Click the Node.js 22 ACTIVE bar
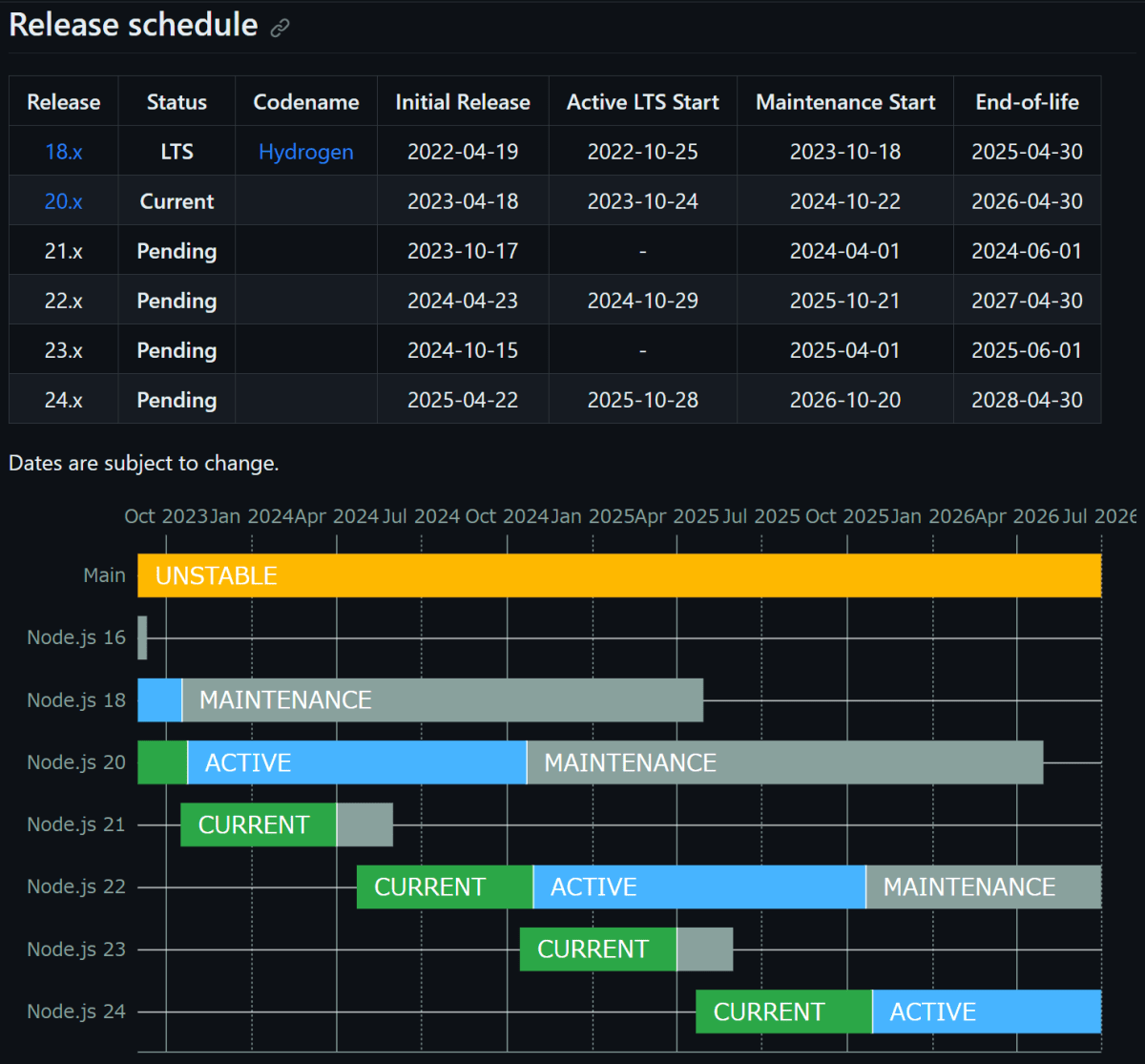The width and height of the screenshot is (1145, 1064). pyautogui.click(x=699, y=887)
